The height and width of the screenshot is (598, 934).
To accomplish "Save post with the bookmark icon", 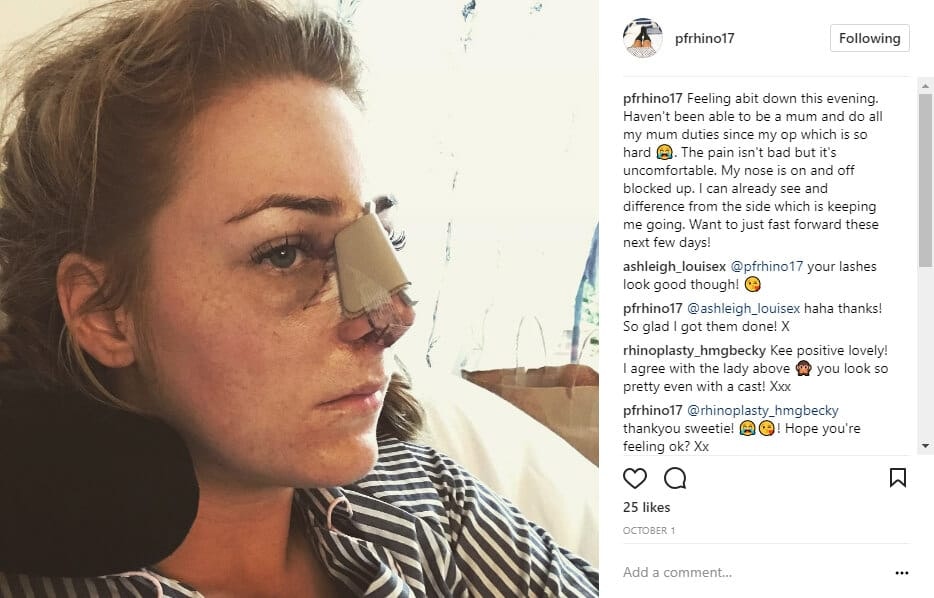I will 898,477.
